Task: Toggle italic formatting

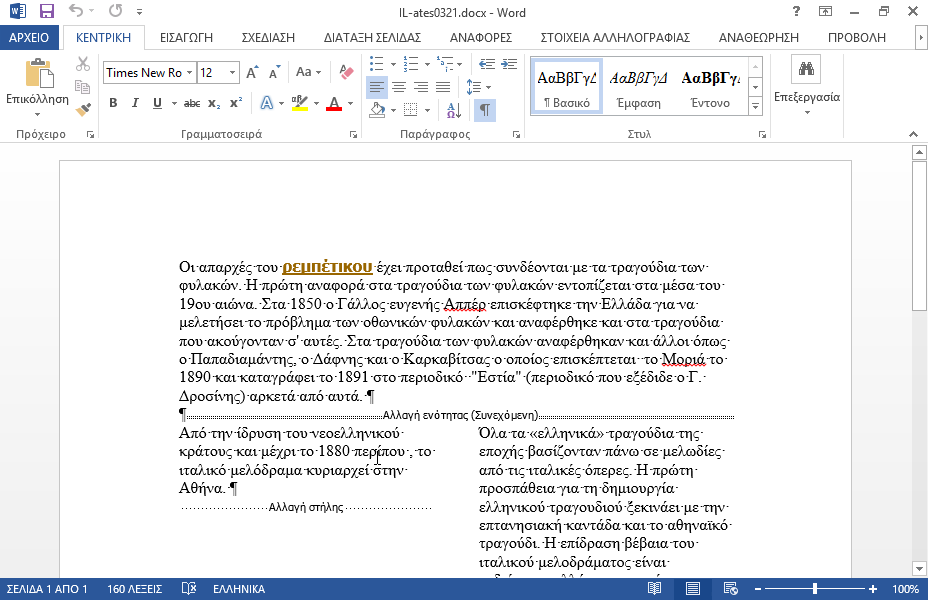Action: coord(135,104)
